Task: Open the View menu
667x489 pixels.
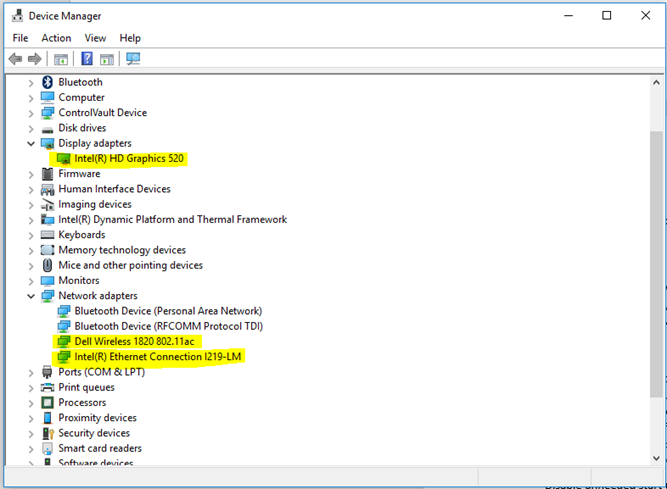Action: coord(95,38)
